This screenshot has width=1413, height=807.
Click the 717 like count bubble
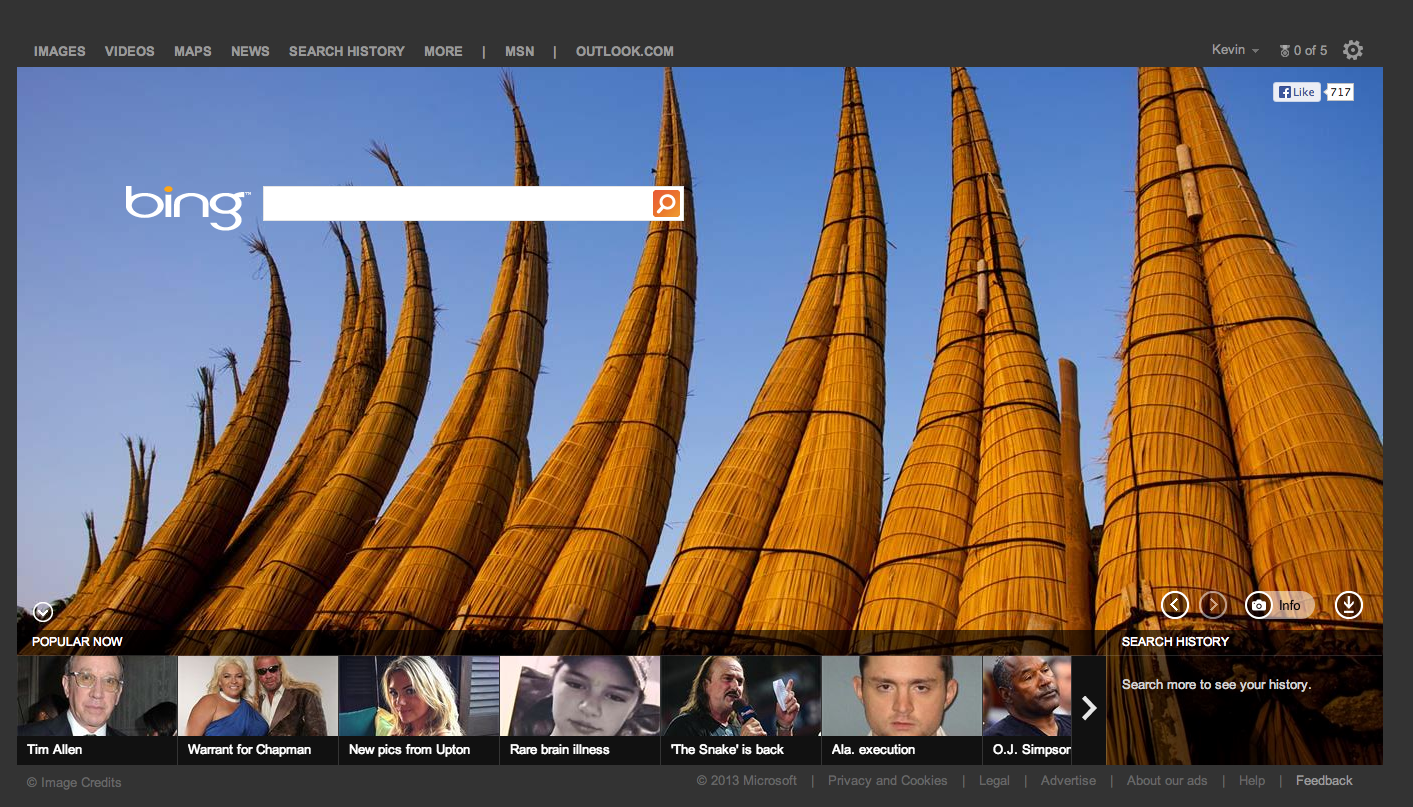1340,92
